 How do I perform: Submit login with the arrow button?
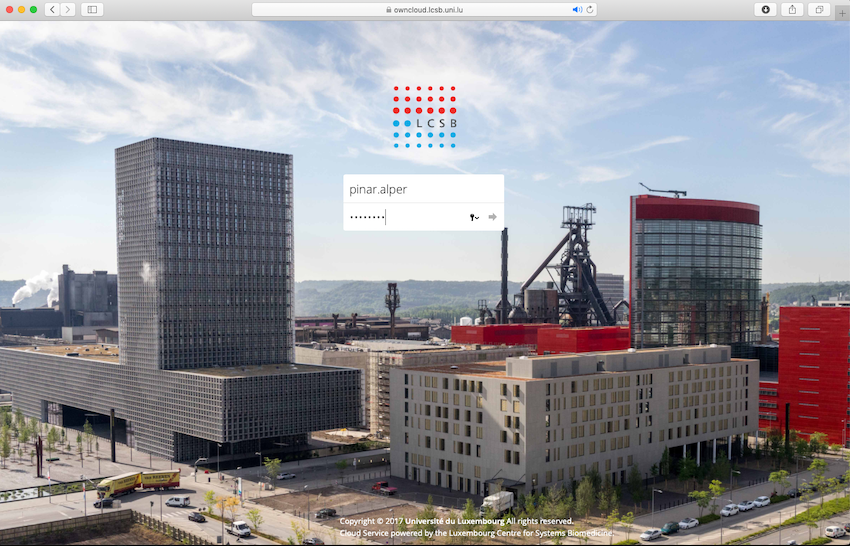[492, 217]
